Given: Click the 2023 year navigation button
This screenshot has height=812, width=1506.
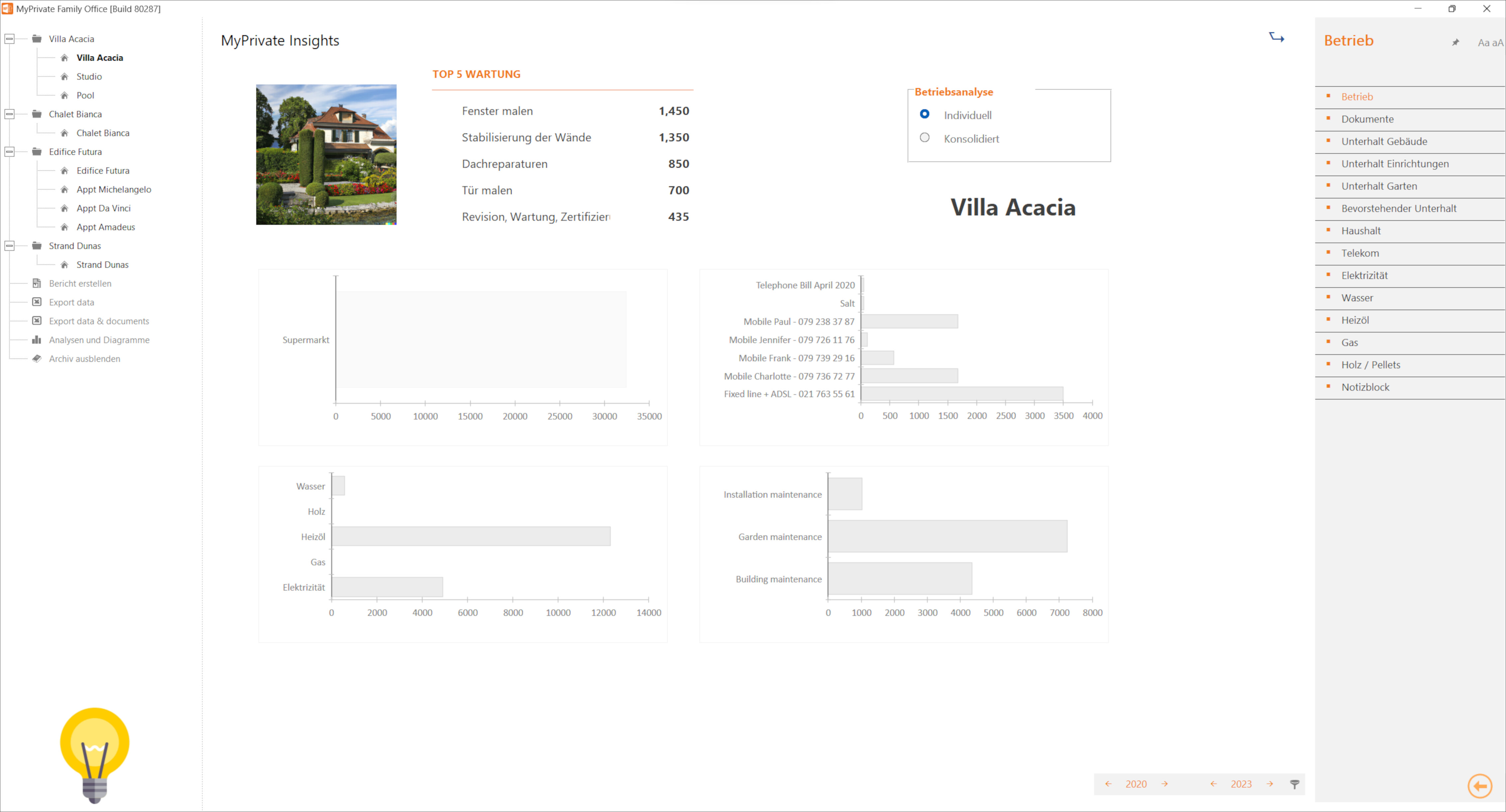Looking at the screenshot, I should (x=1236, y=784).
